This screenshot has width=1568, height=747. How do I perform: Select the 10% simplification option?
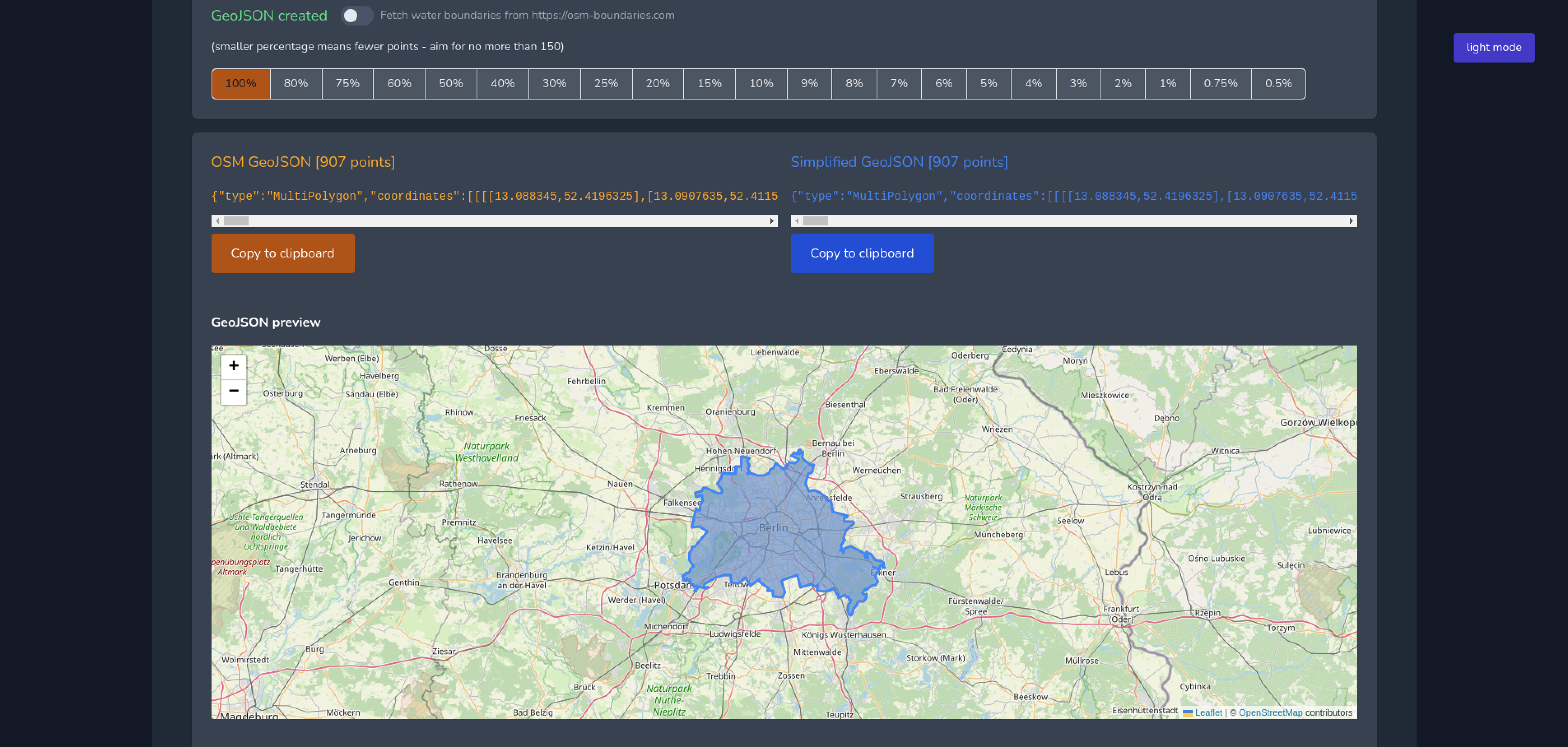(x=761, y=84)
